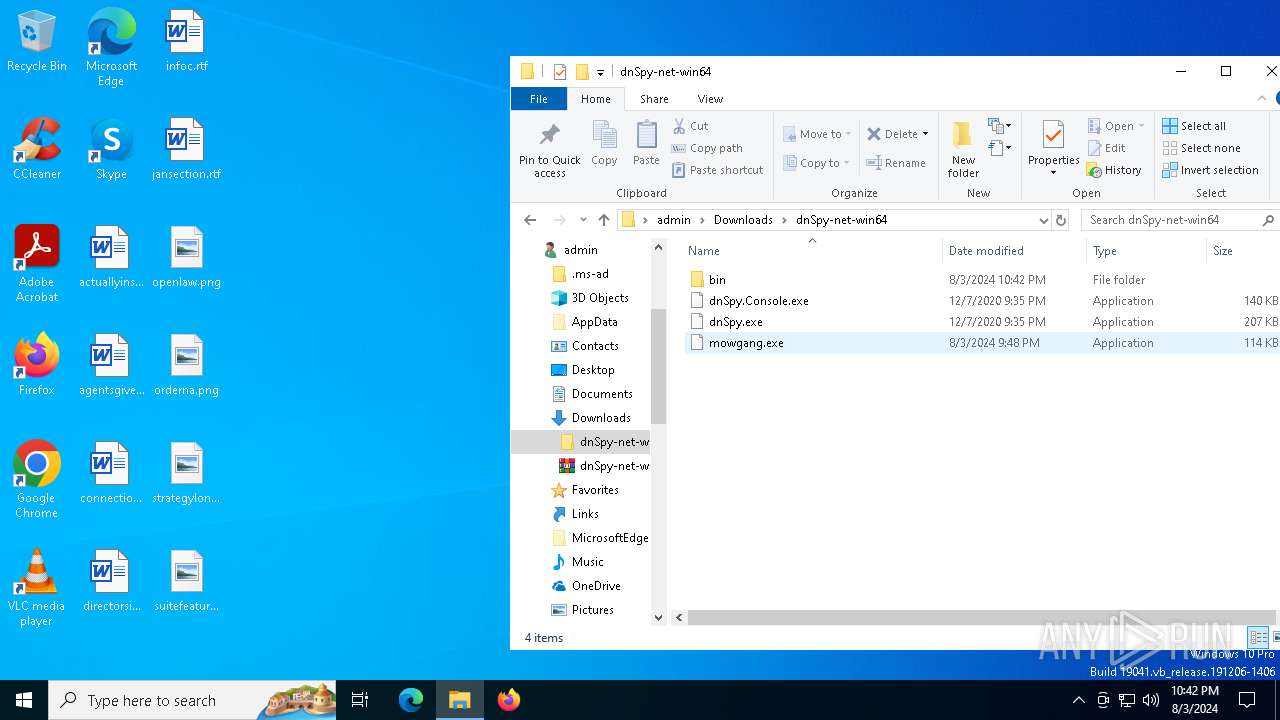This screenshot has height=720, width=1280.
Task: Click Paste shortcut command
Action: pyautogui.click(x=717, y=170)
